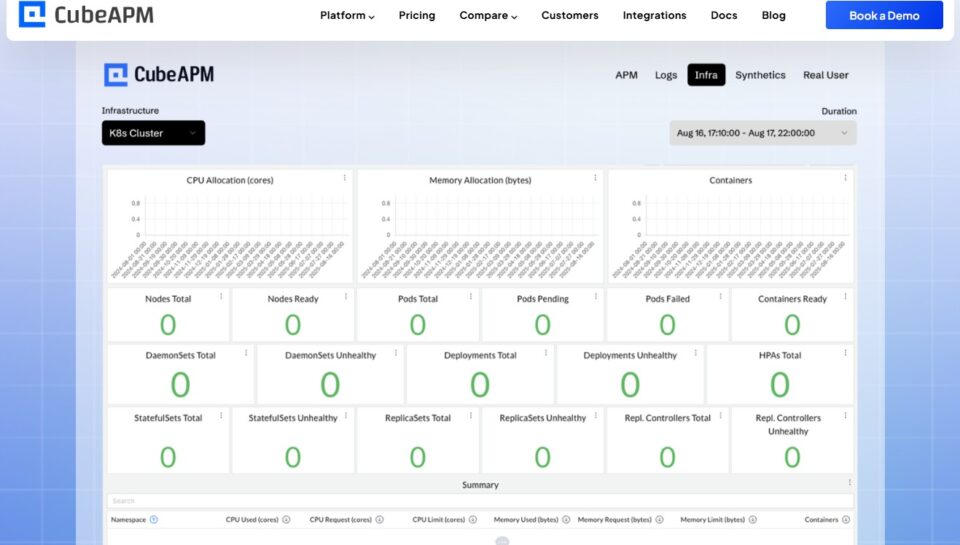
Task: Open options menu for ReplicaSets Total tile
Action: pyautogui.click(x=471, y=415)
